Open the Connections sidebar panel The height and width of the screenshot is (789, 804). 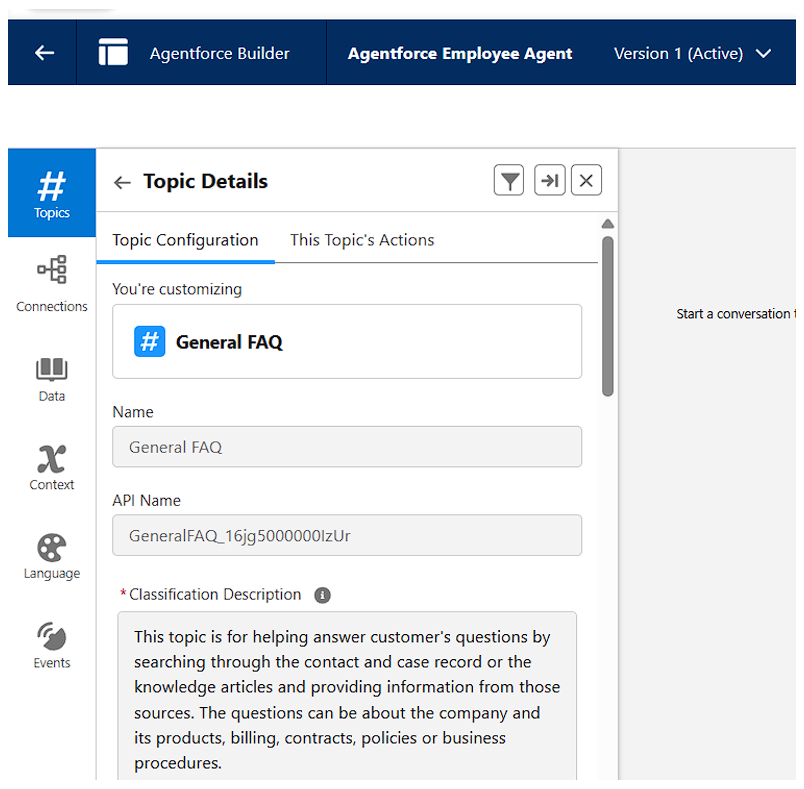(52, 284)
